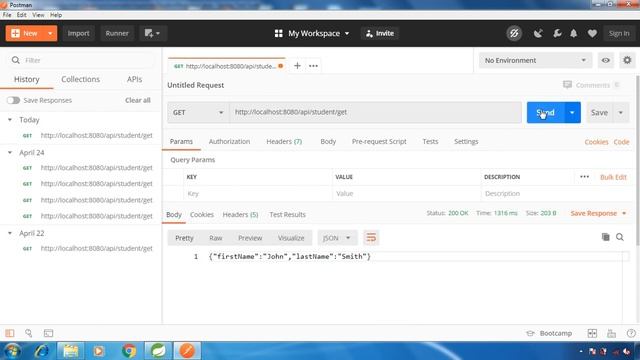The height and width of the screenshot is (360, 640).
Task: Toggle the wrap lines icon in response
Action: [x=371, y=238]
